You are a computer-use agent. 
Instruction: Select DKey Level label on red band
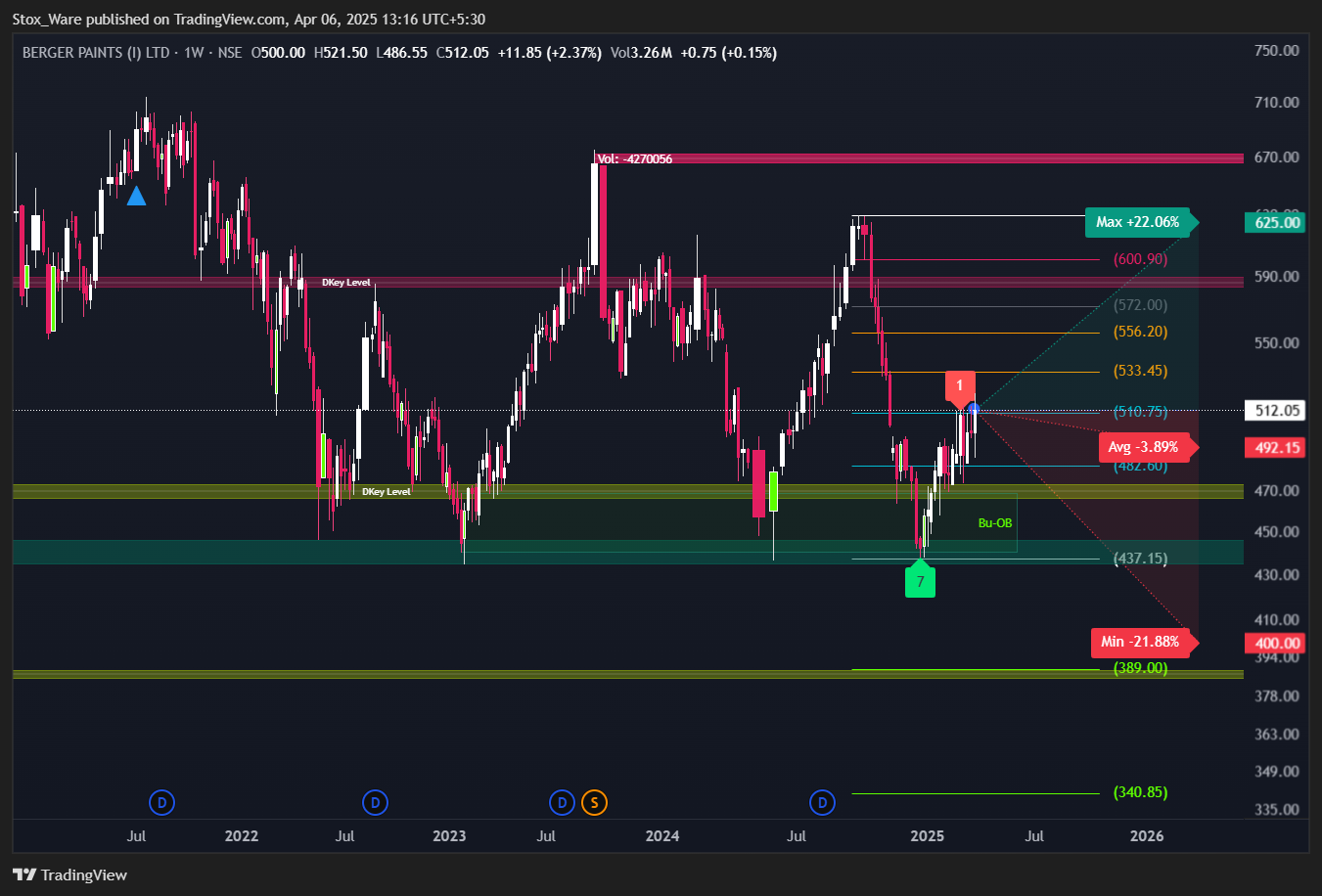[346, 283]
